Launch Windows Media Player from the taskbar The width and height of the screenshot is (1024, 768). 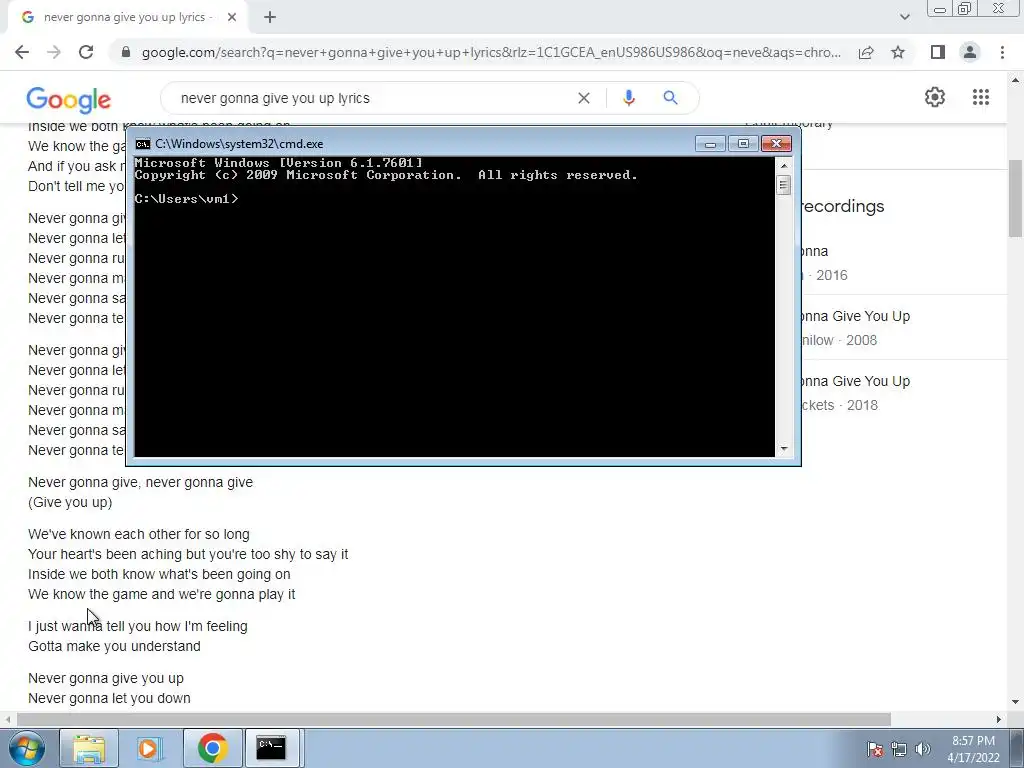pos(150,748)
